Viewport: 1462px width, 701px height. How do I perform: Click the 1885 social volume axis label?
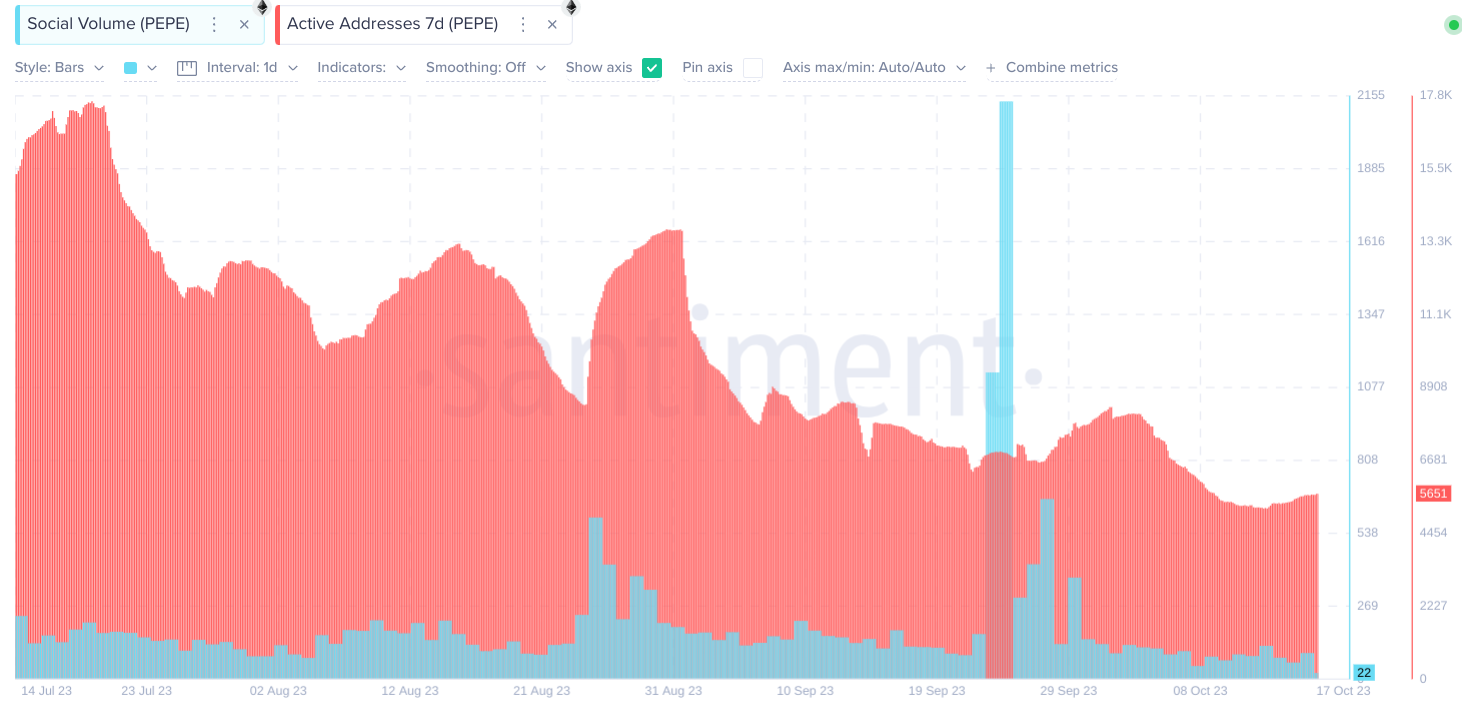[1370, 168]
